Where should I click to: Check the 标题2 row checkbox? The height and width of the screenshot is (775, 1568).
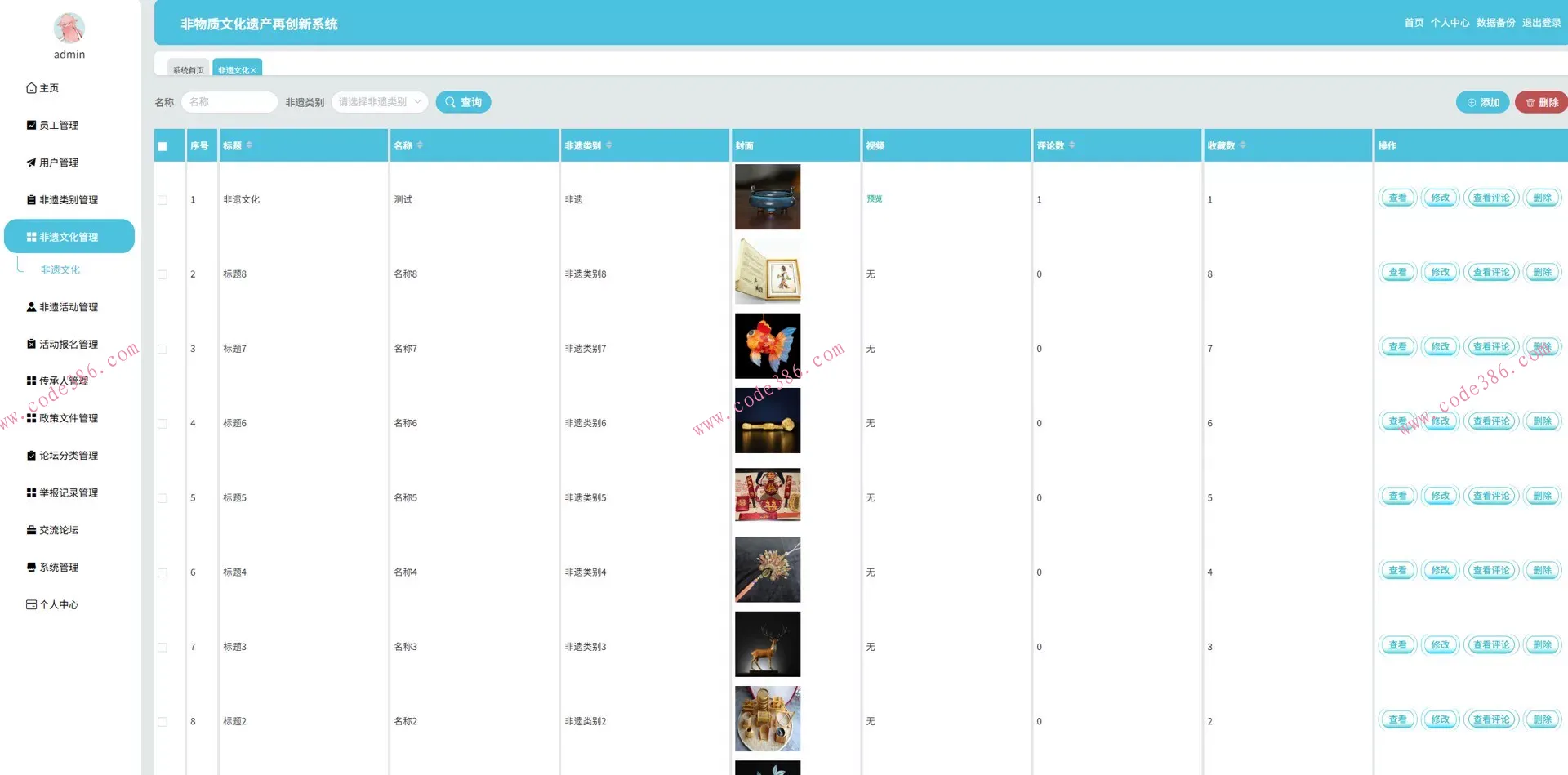click(163, 722)
